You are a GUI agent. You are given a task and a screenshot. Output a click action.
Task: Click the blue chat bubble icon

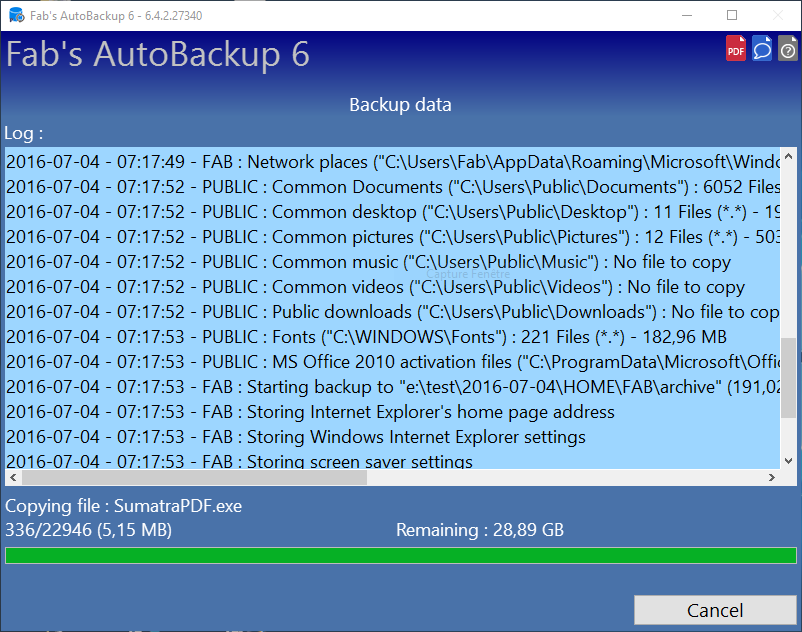(762, 49)
